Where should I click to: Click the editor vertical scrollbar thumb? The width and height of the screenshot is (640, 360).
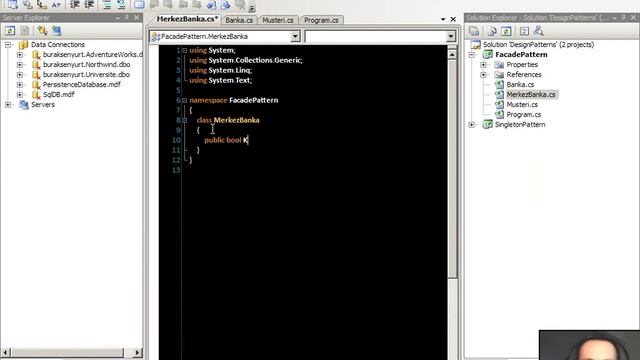pos(452,169)
